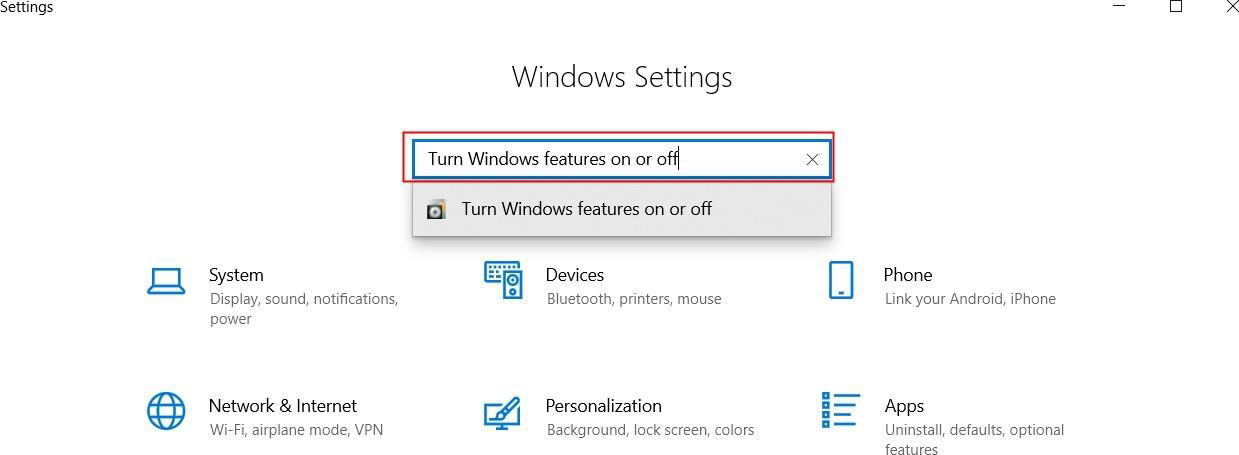
Task: Maximize the Settings window
Action: pyautogui.click(x=1176, y=7)
